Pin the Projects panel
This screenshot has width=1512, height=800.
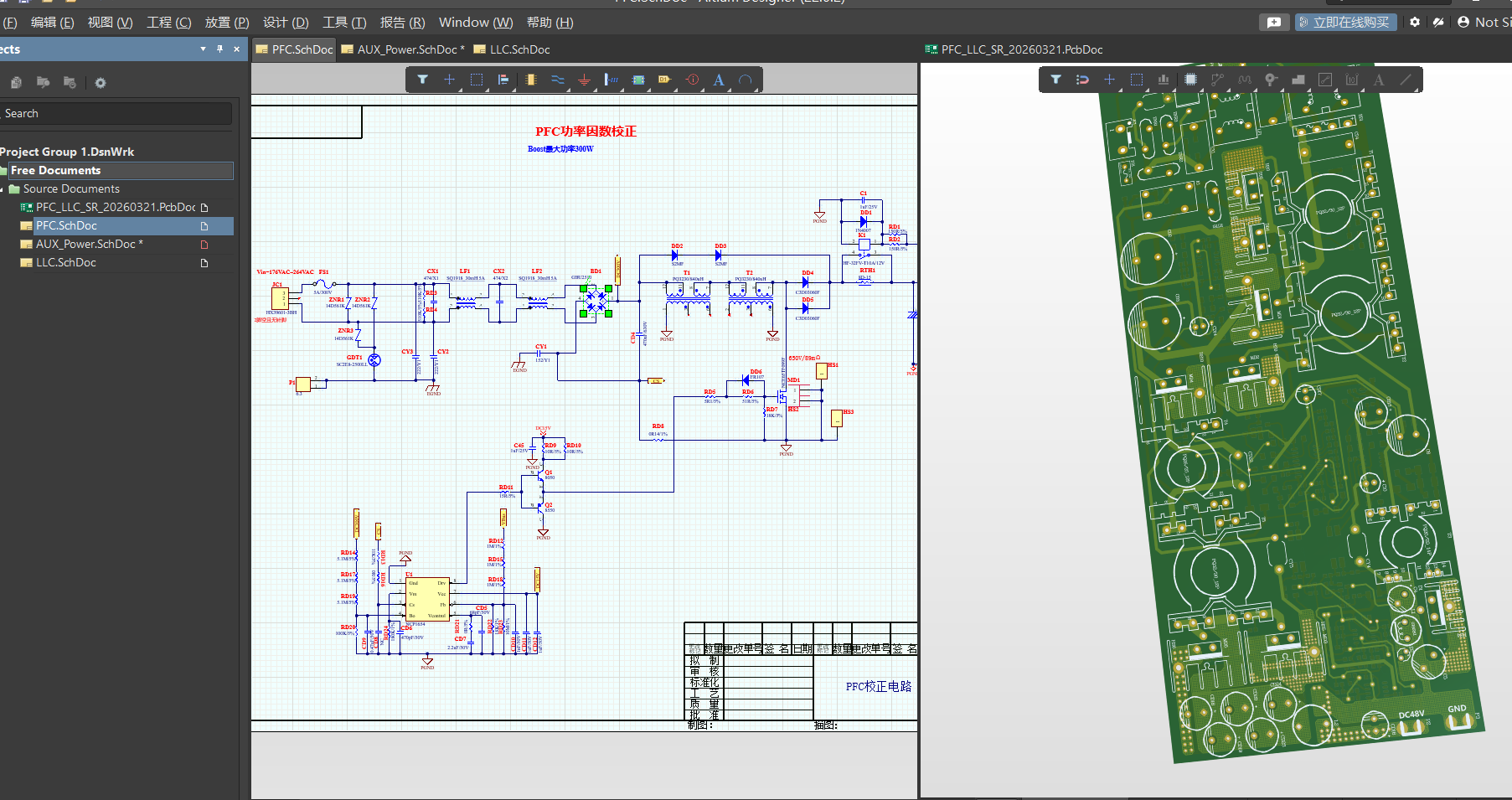click(219, 49)
